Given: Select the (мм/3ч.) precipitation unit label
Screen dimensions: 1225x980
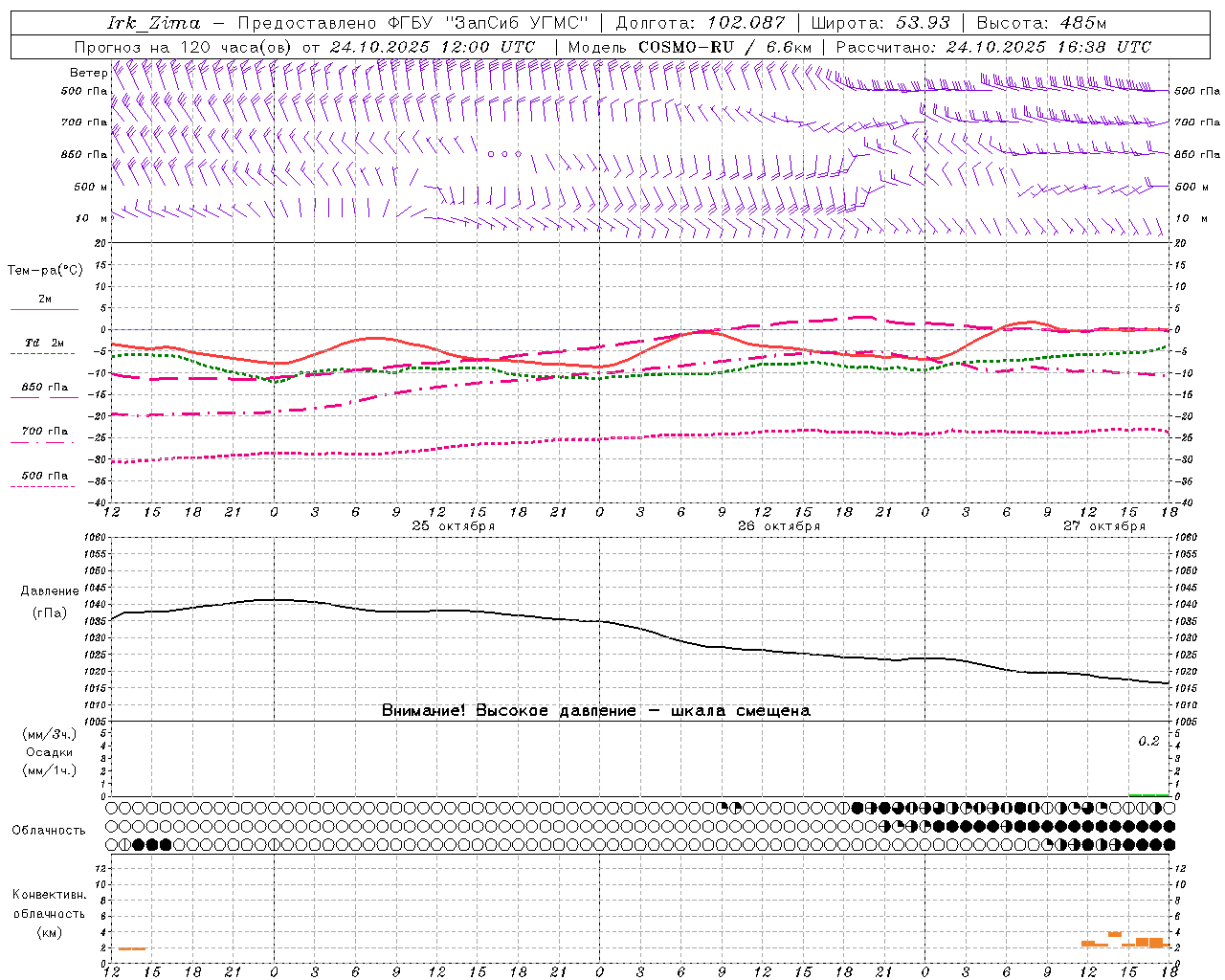Looking at the screenshot, I should pyautogui.click(x=50, y=734).
